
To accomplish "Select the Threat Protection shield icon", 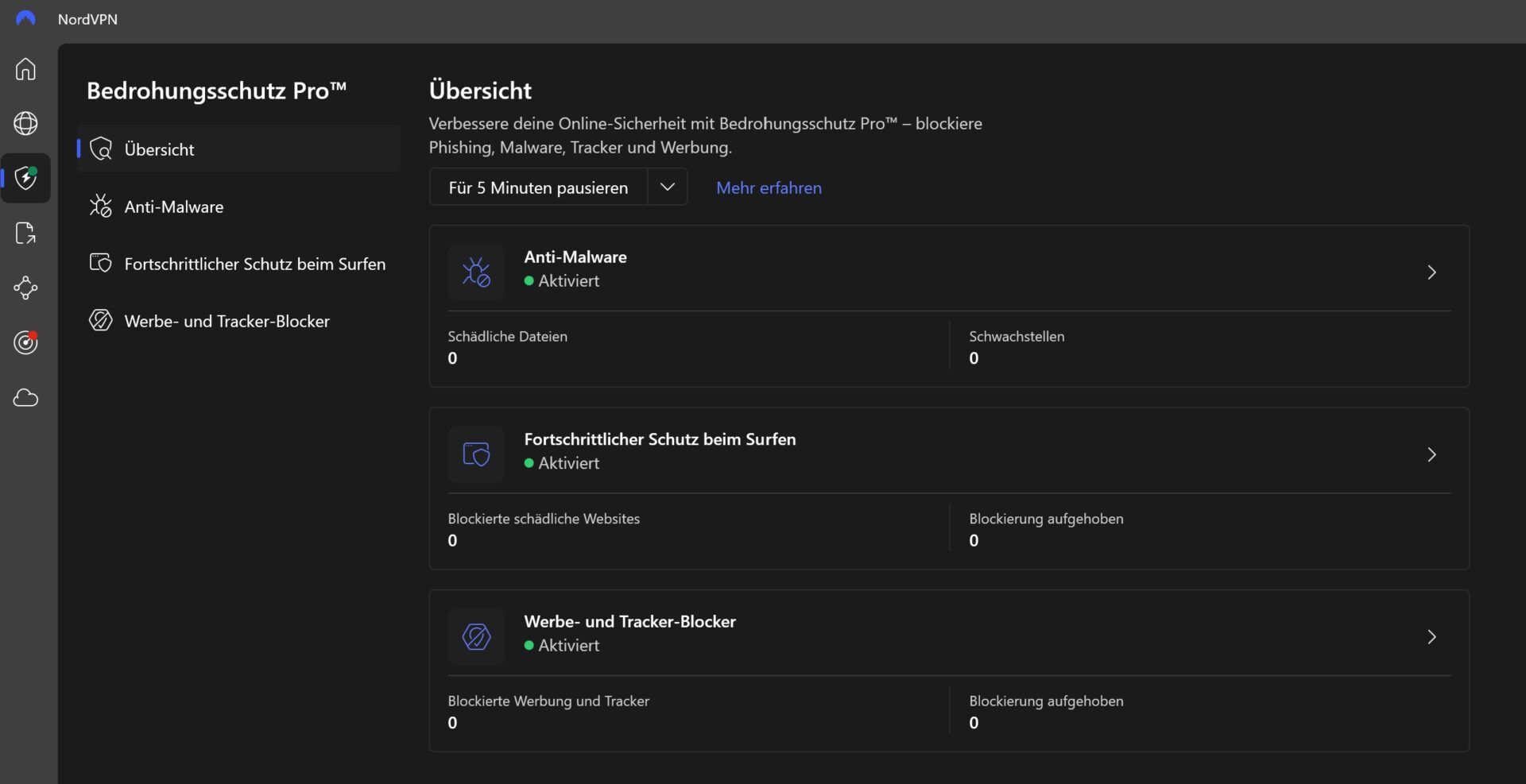I will click(25, 178).
